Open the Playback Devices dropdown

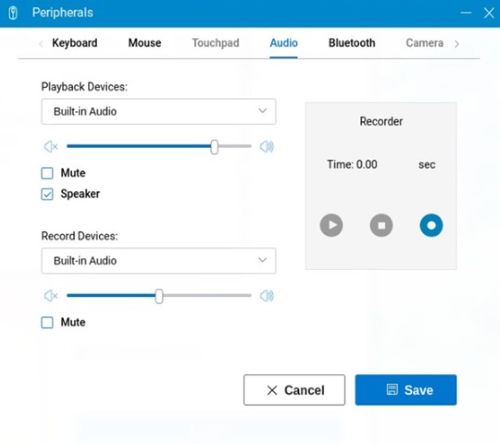159,112
